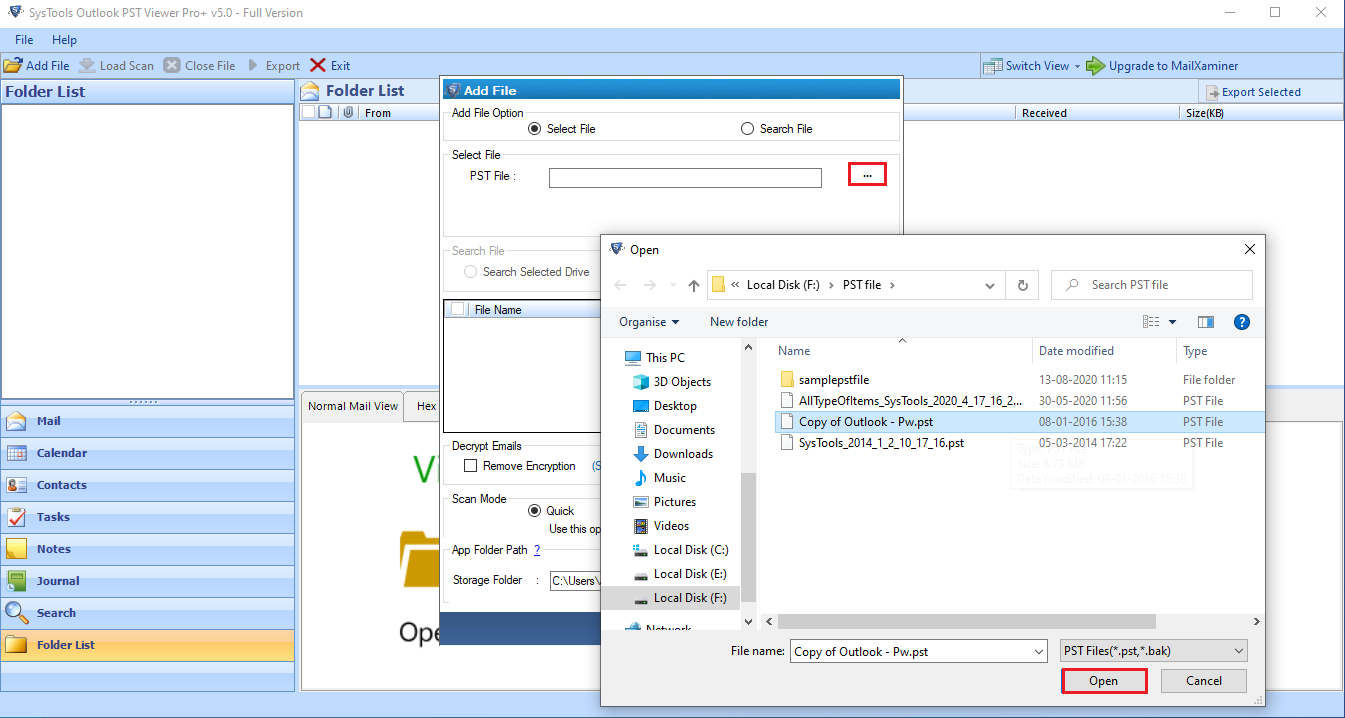Open recent locations dropdown arrow

click(x=671, y=285)
